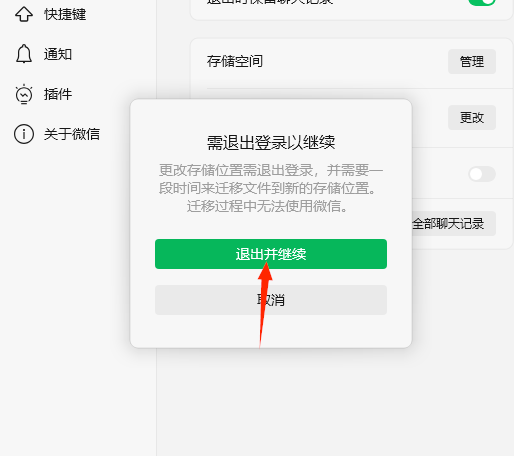Enable the grey switch below 更改

pyautogui.click(x=482, y=174)
